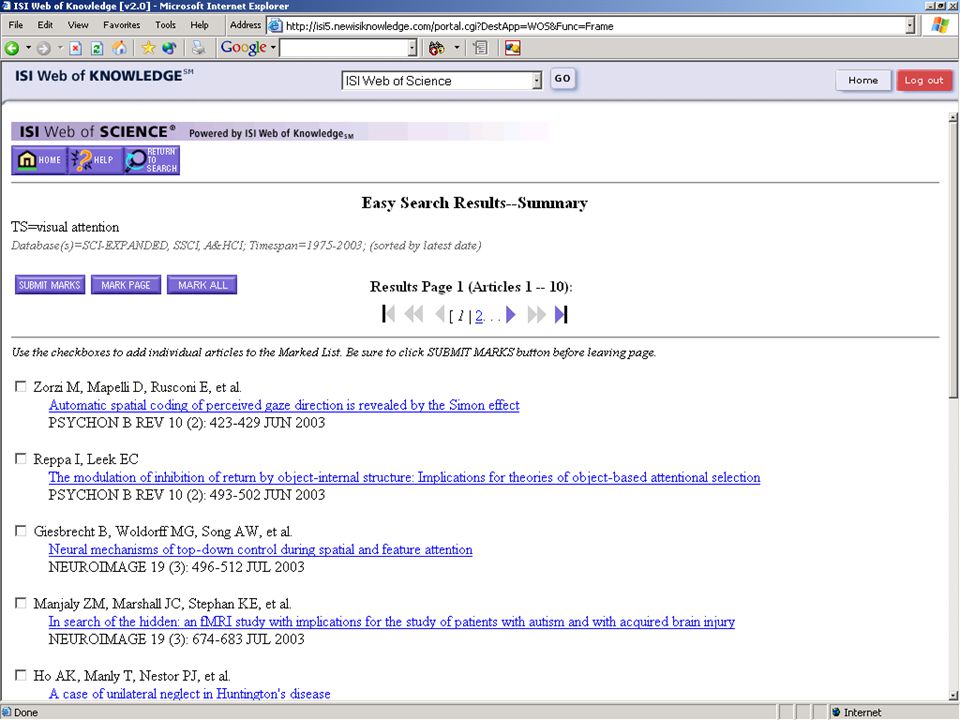This screenshot has height=720, width=960.
Task: Open the Help menu
Action: pos(200,25)
